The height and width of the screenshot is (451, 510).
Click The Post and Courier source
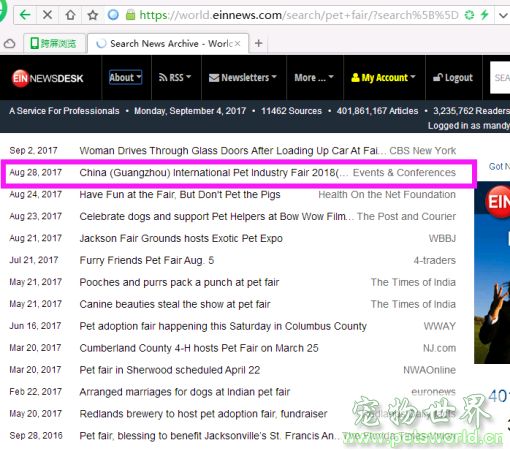pyautogui.click(x=406, y=217)
